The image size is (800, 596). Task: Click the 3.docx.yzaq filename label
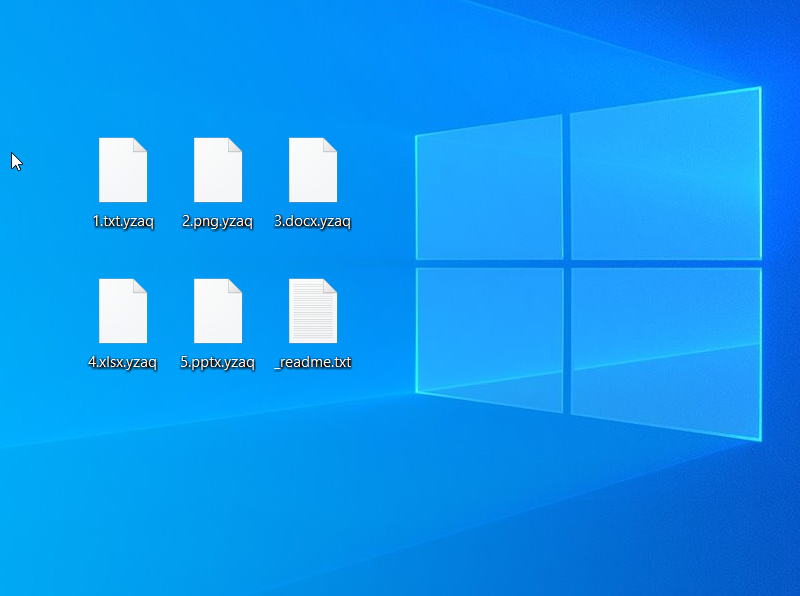pyautogui.click(x=313, y=222)
